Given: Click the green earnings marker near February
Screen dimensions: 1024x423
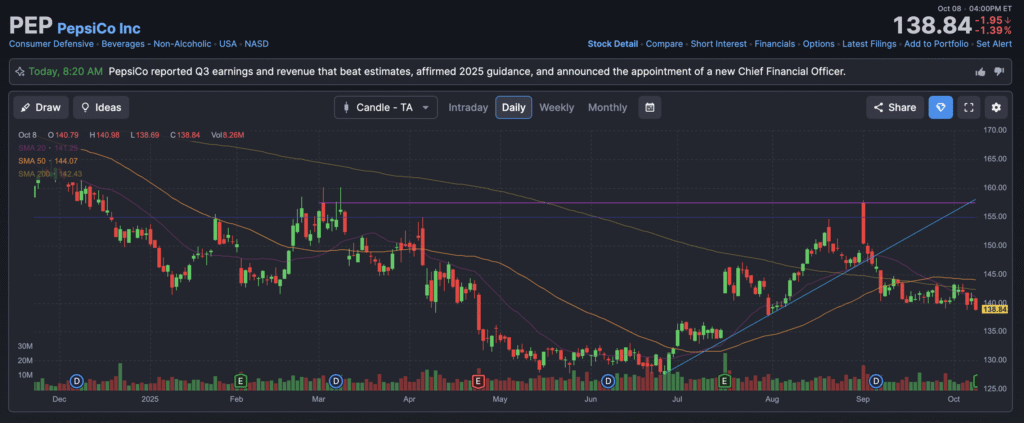Looking at the screenshot, I should tap(240, 381).
